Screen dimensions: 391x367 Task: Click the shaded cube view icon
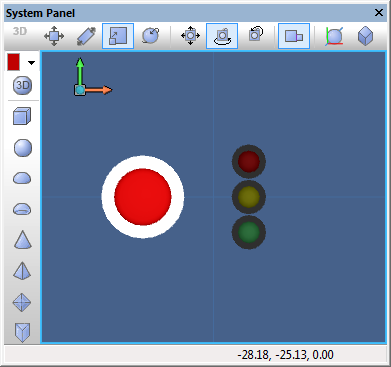click(365, 36)
